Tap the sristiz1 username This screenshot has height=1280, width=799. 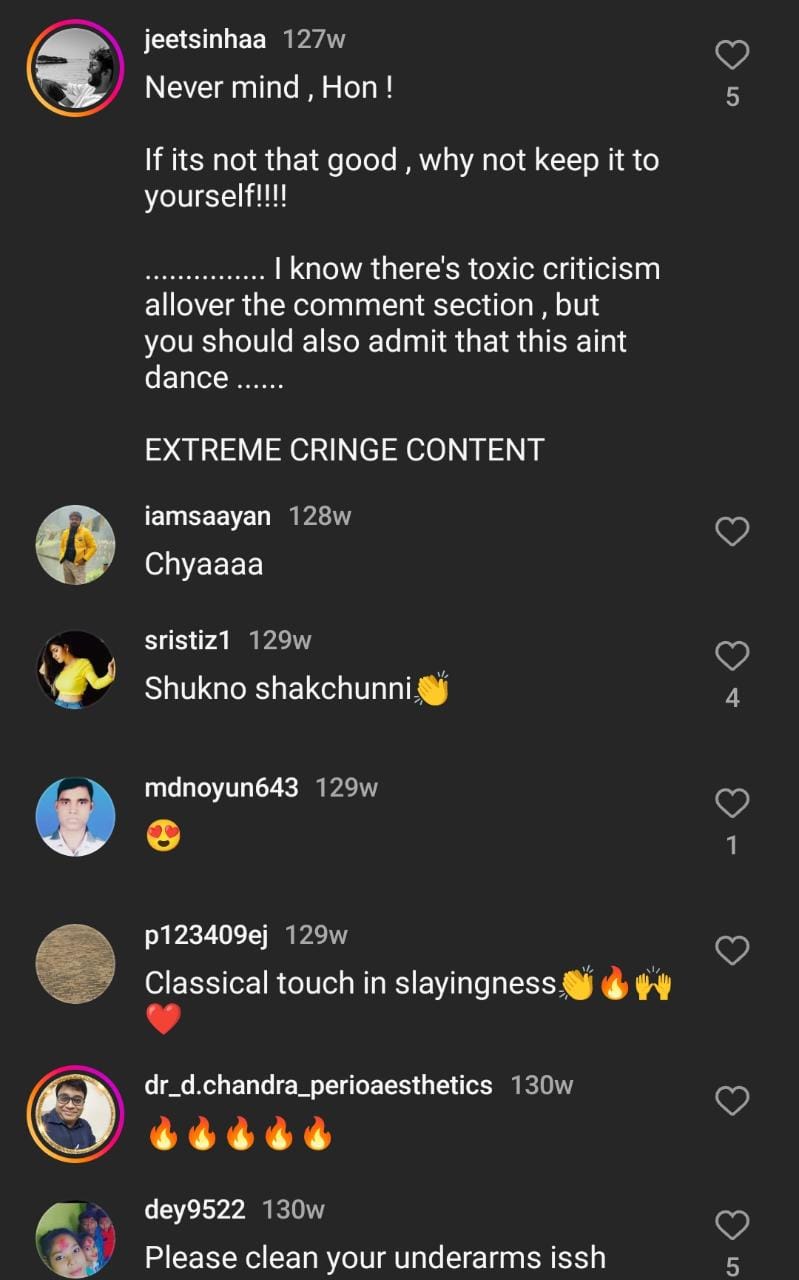[187, 640]
